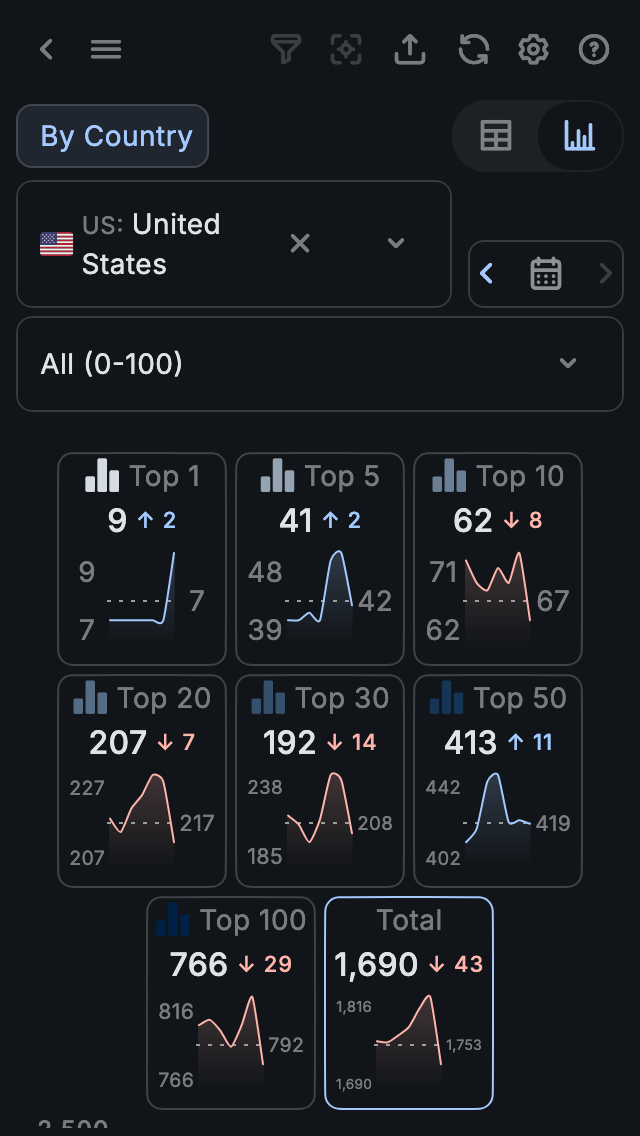Image resolution: width=640 pixels, height=1136 pixels.
Task: Open the settings gear
Action: [x=533, y=50]
